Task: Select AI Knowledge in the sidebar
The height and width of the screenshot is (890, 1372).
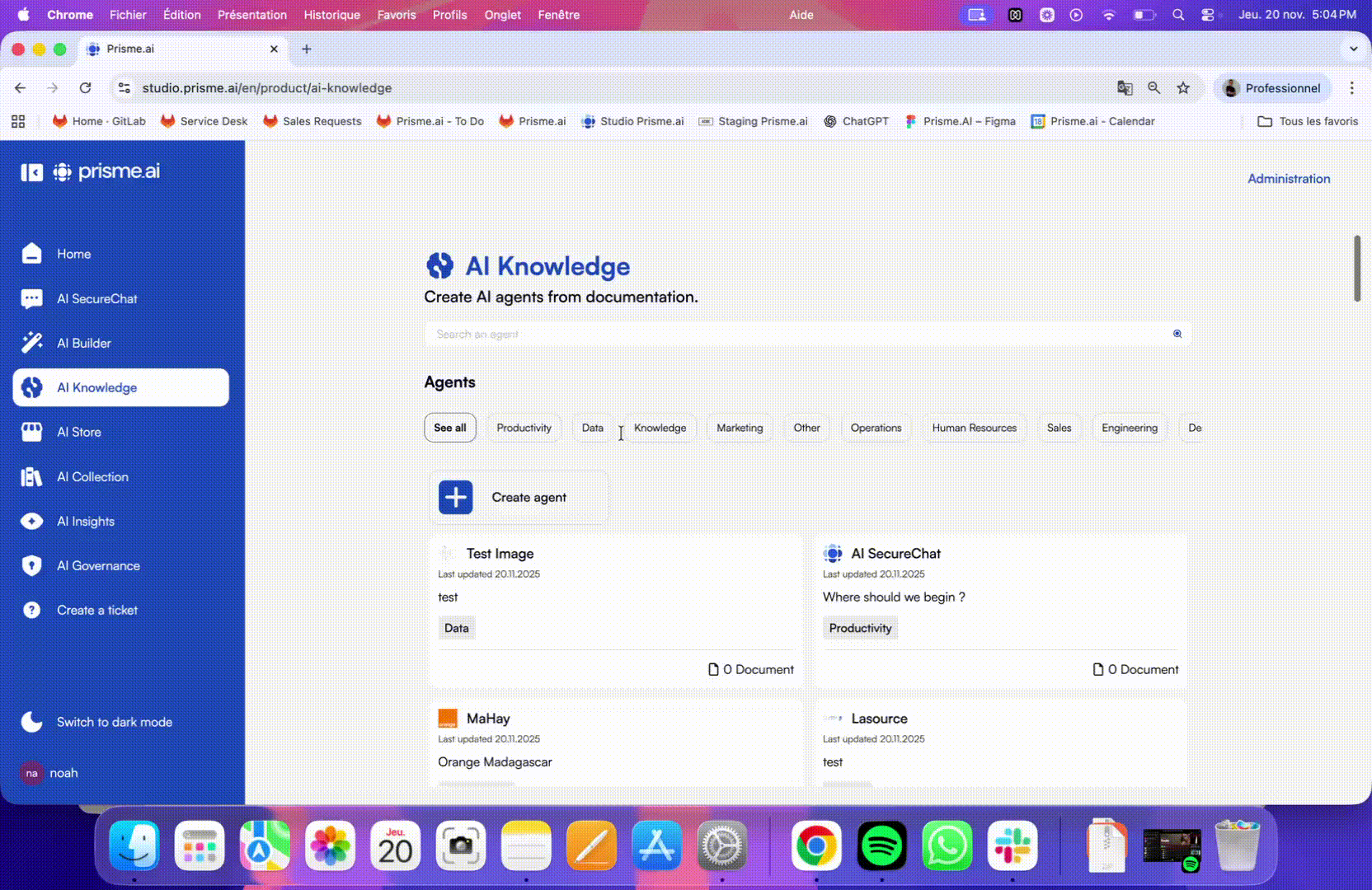Action: pos(120,387)
